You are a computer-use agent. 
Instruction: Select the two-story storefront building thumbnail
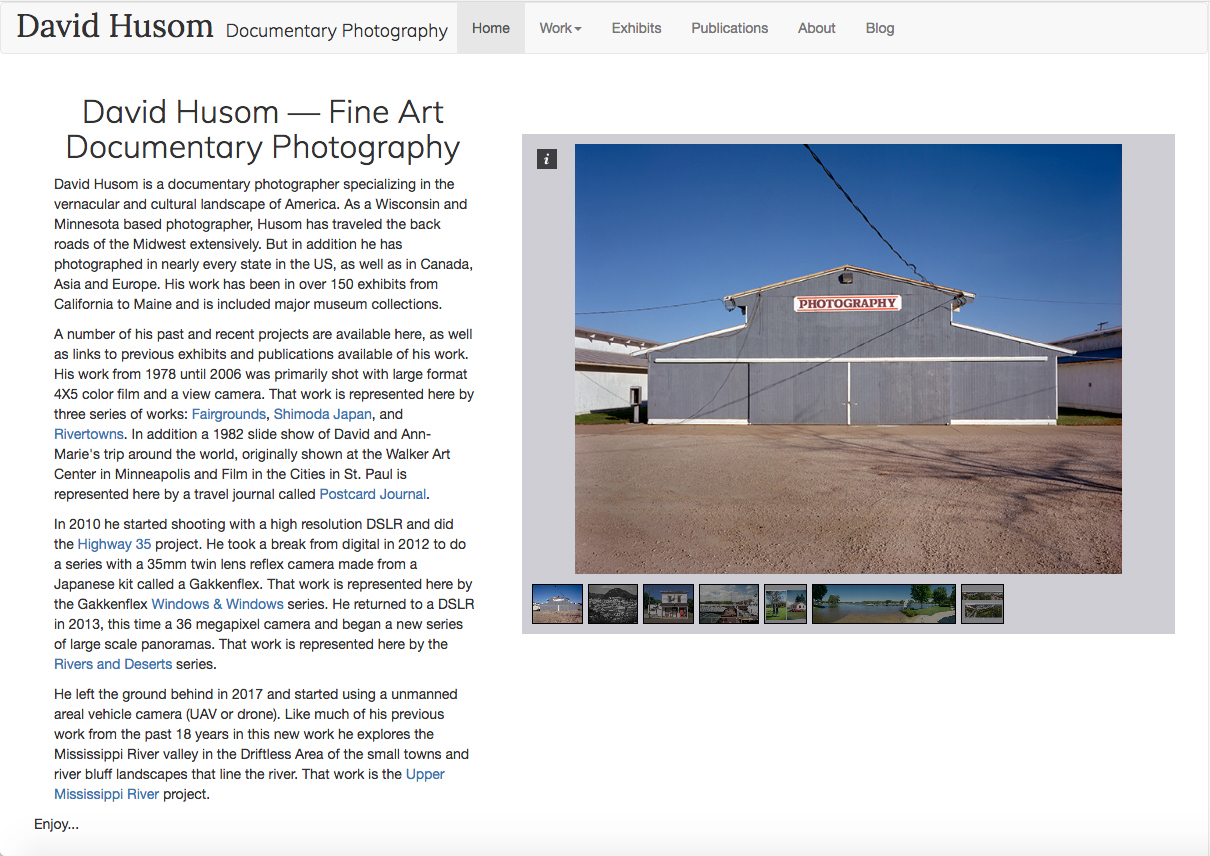[668, 604]
